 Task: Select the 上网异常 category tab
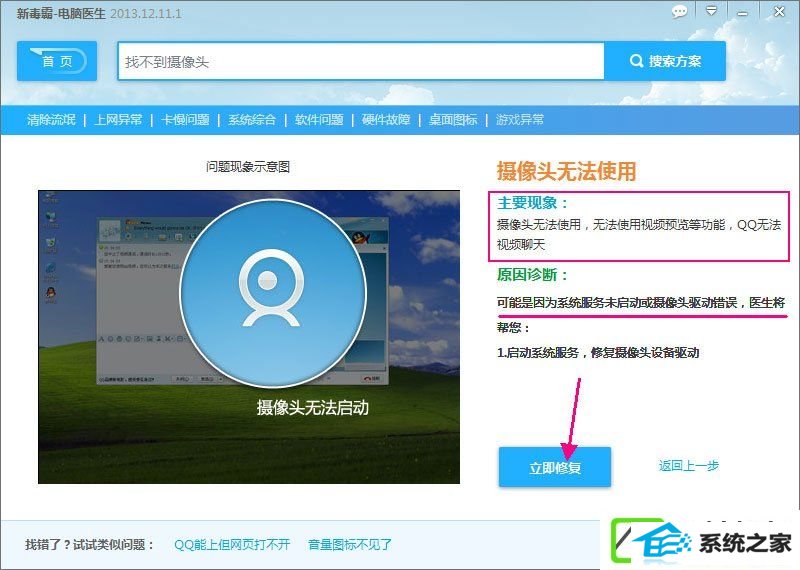click(x=118, y=120)
